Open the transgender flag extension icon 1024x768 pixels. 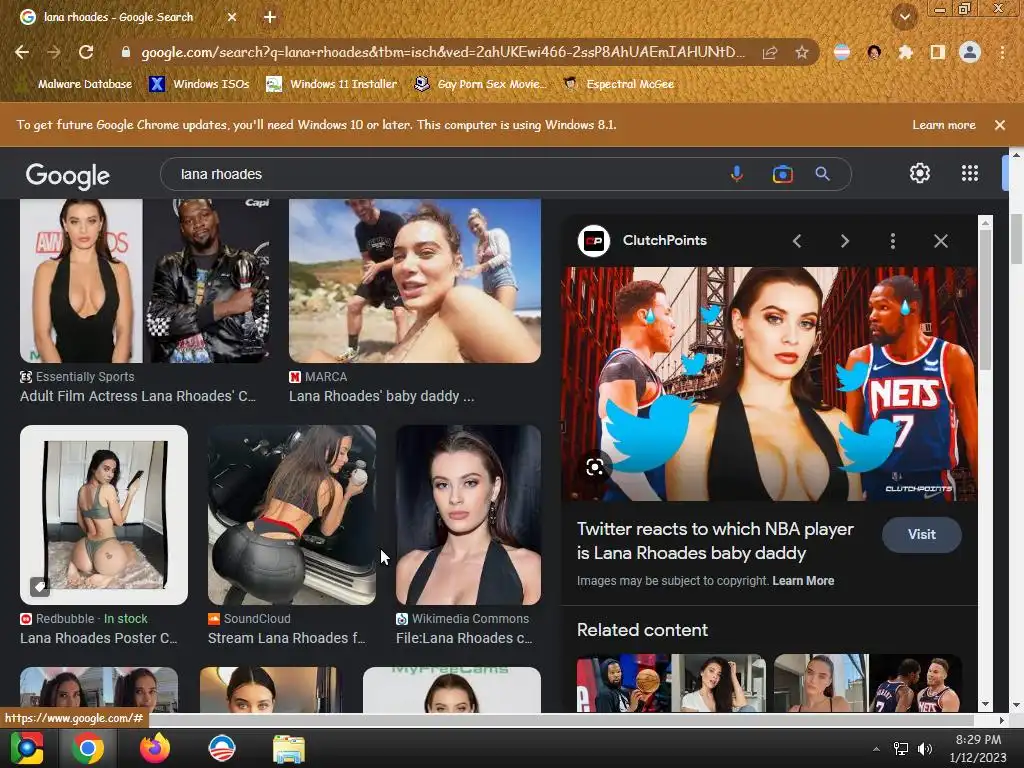pyautogui.click(x=842, y=52)
